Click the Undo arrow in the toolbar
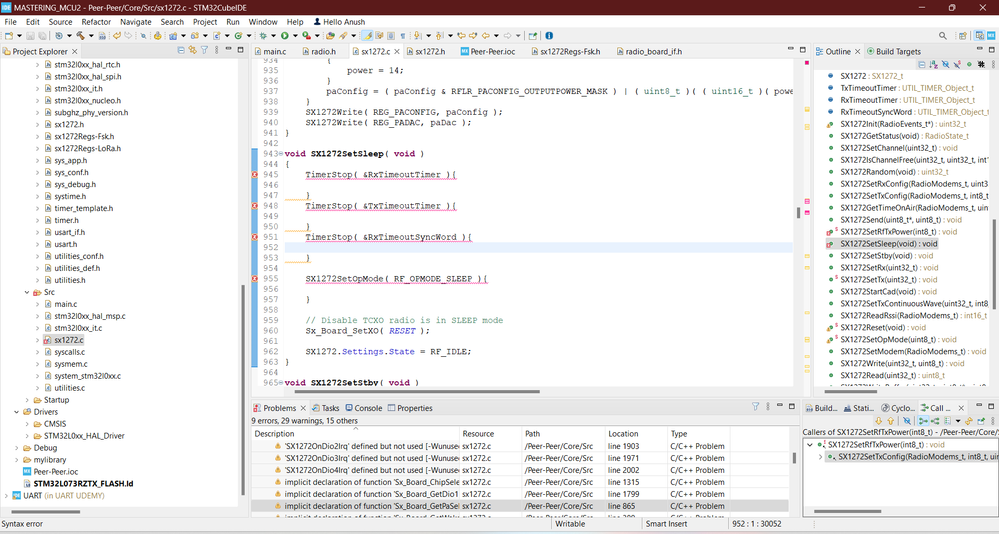999x534 pixels. pos(117,36)
